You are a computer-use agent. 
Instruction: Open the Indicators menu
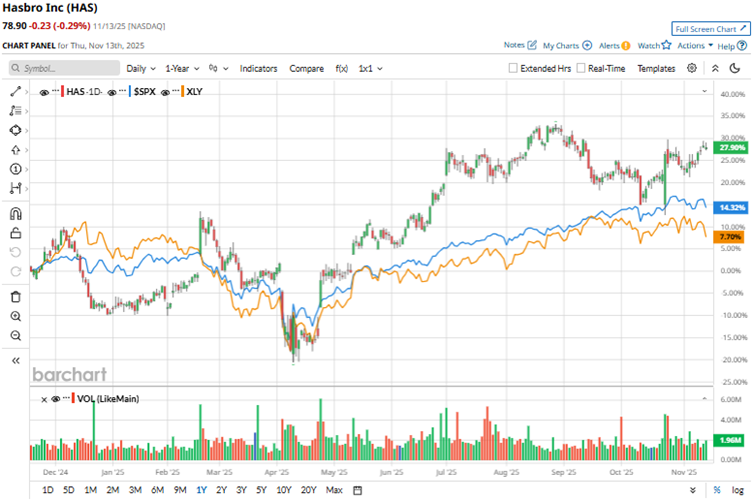[x=258, y=69]
